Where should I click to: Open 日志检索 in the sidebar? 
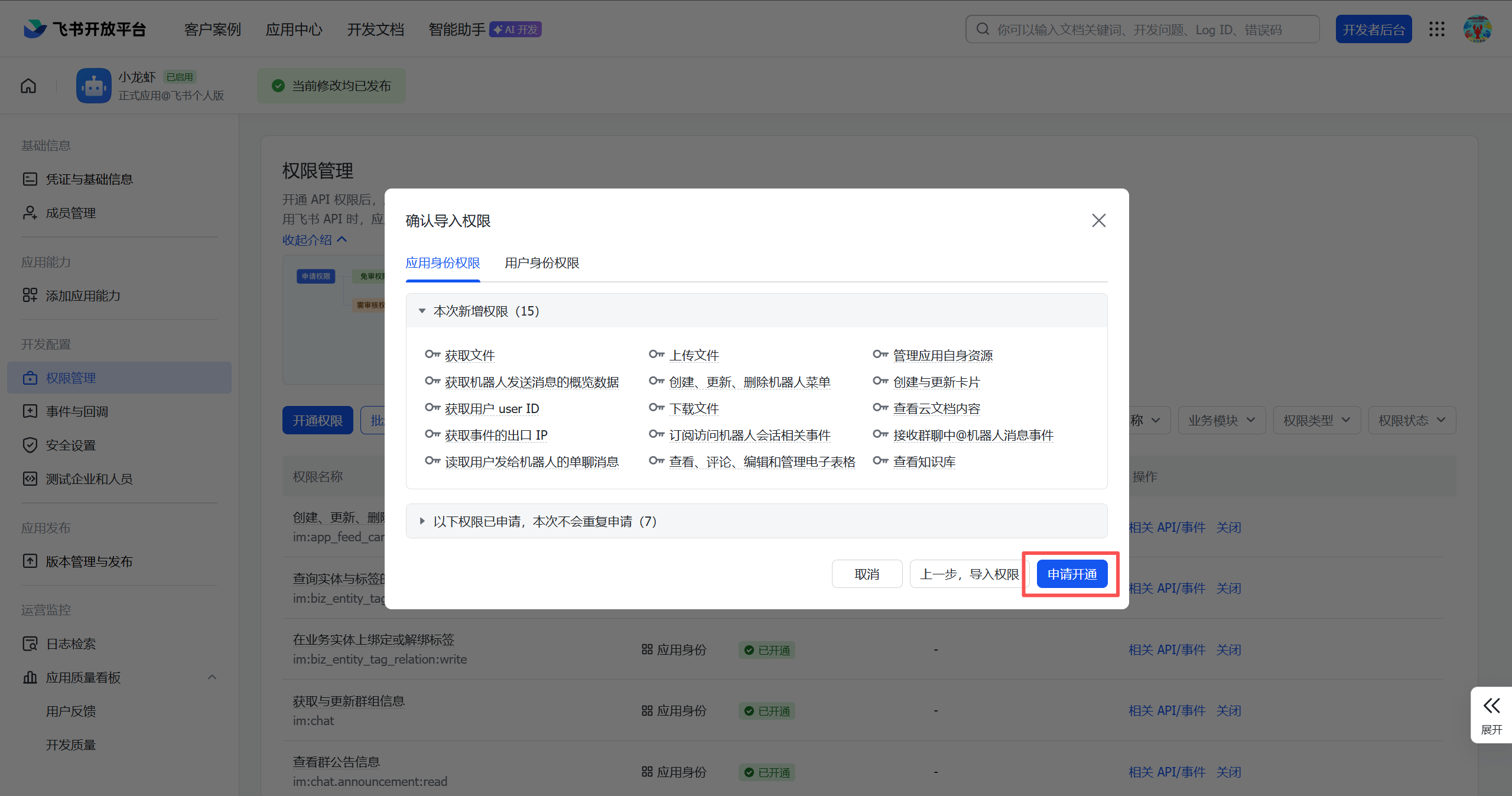coord(71,644)
